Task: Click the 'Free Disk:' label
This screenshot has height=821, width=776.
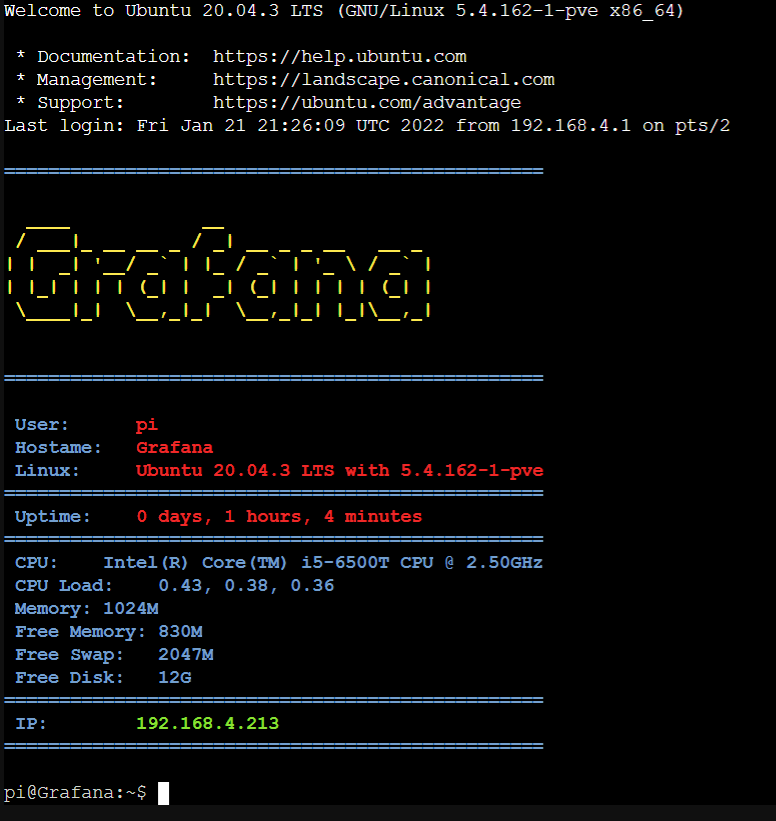Action: click(x=69, y=678)
